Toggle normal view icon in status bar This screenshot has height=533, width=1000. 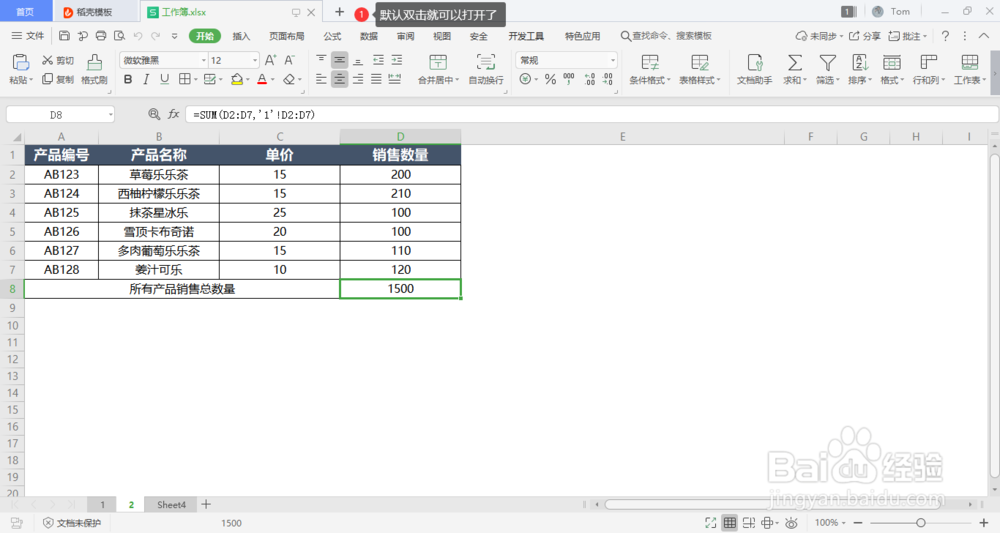(730, 523)
